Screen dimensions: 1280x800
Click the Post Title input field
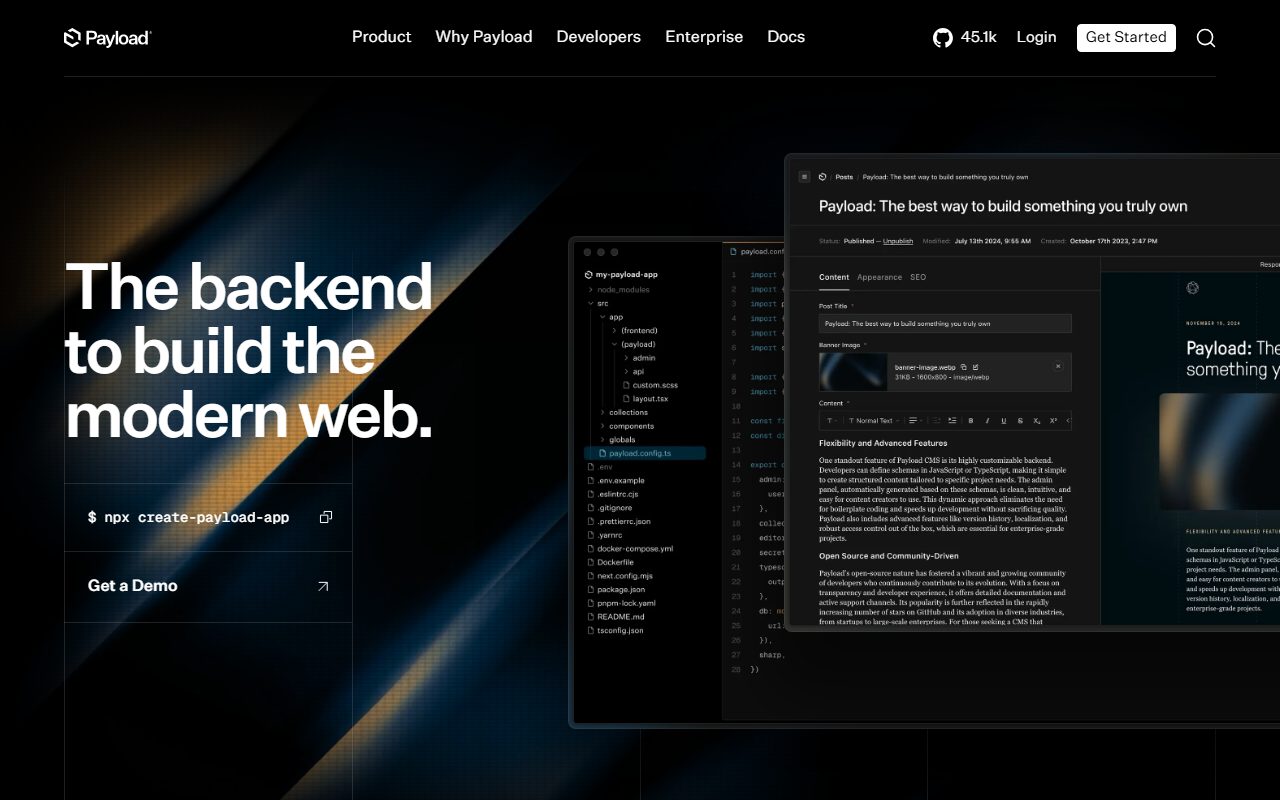tap(945, 324)
